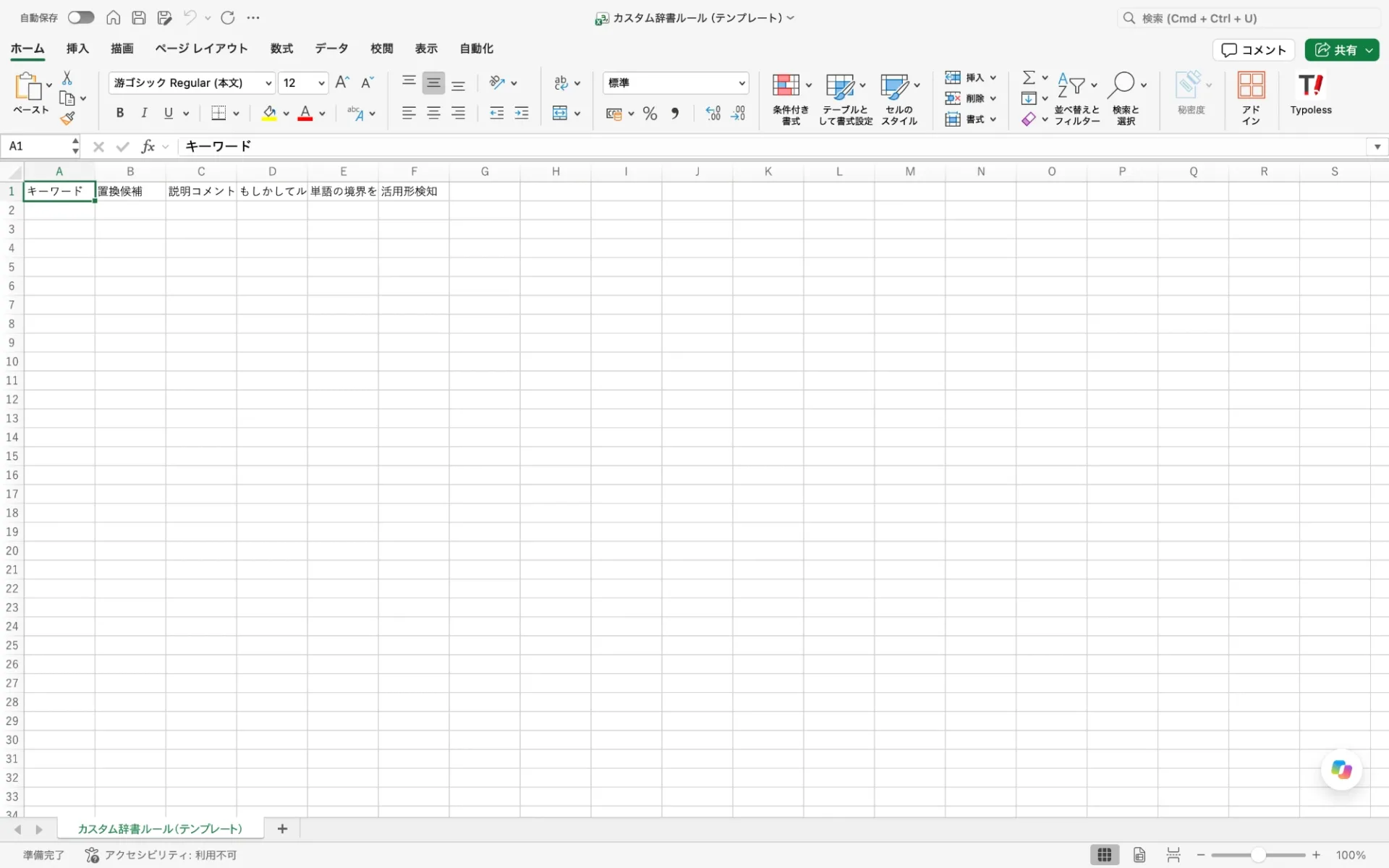Screen dimensions: 1389x868
Task: Switch to the 挿入 (Insert) tab
Action: coord(77,48)
